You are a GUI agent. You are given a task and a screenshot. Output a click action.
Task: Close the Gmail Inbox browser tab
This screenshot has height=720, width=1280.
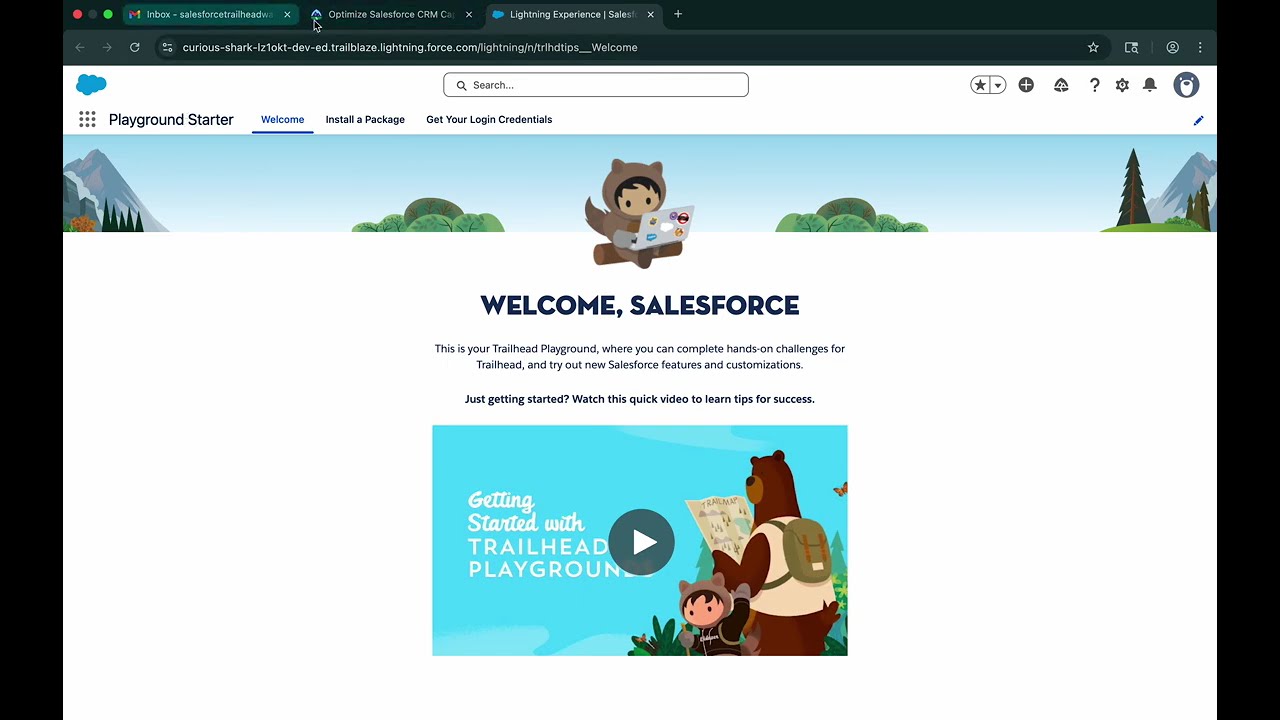click(287, 14)
